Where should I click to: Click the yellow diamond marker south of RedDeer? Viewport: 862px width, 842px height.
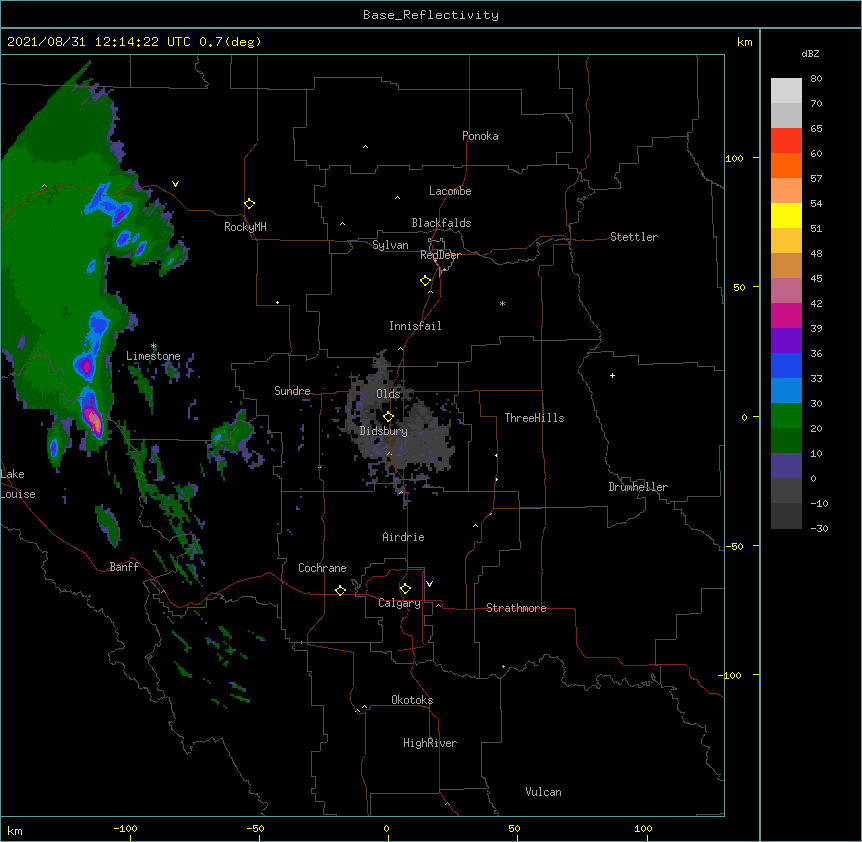click(426, 281)
